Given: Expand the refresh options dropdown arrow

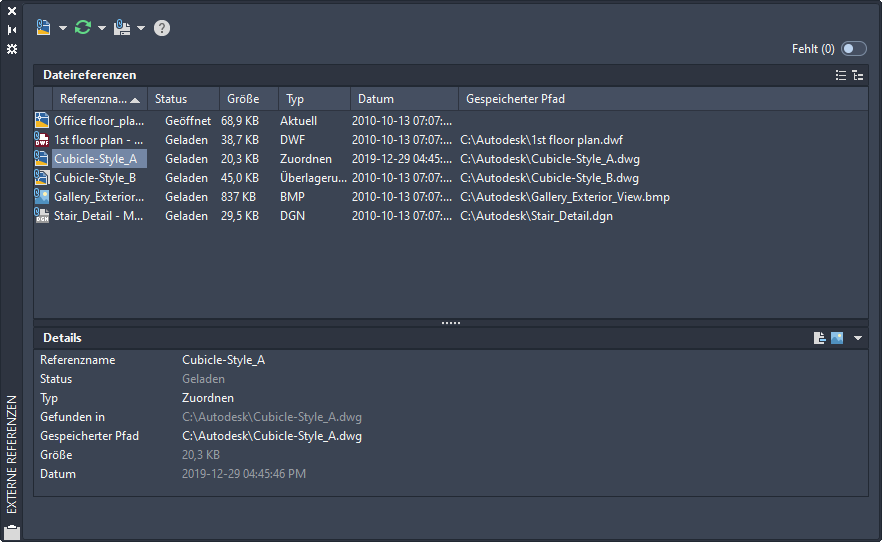Looking at the screenshot, I should coord(102,28).
